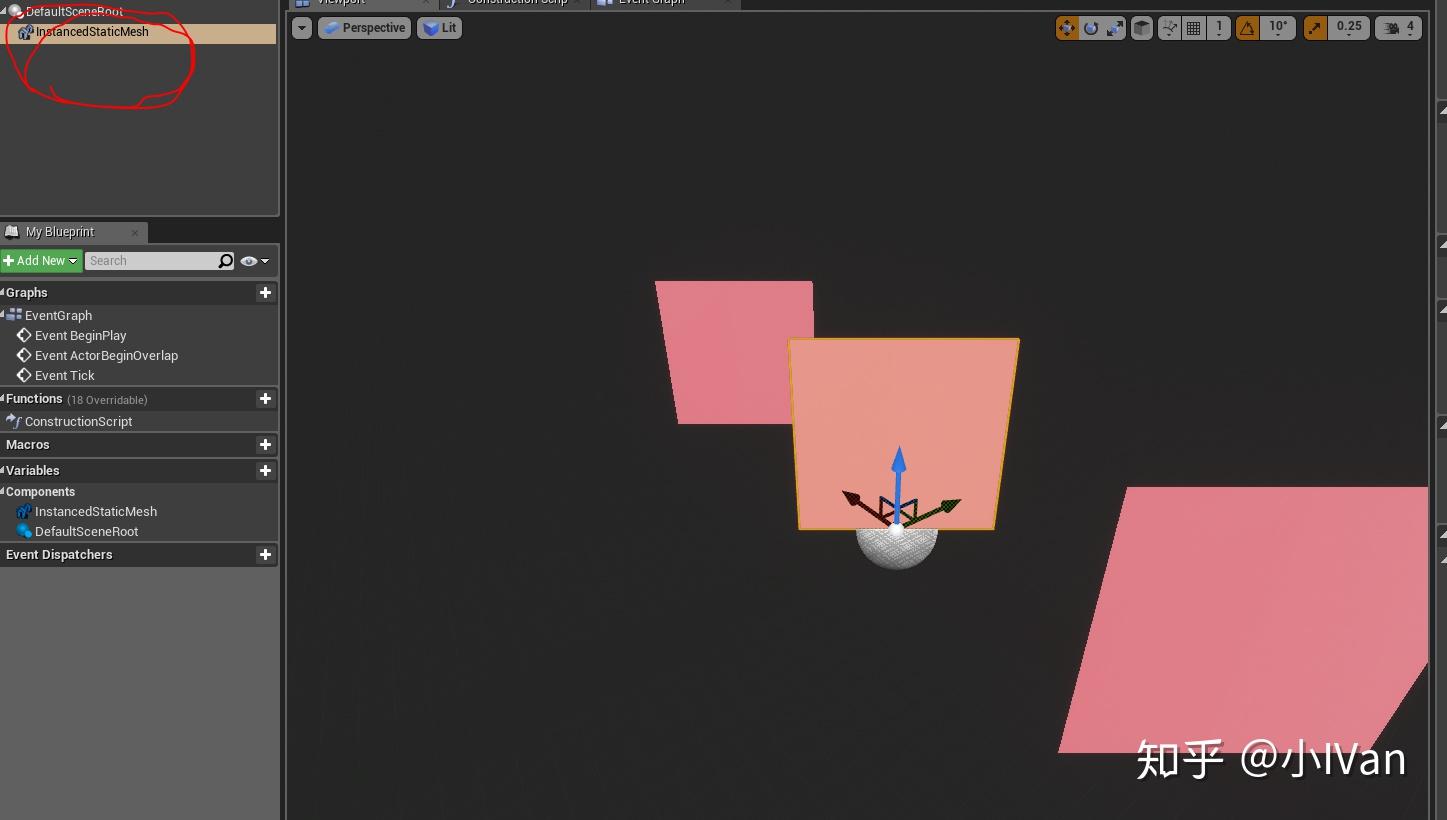
Task: Open the viewport options arrow beside Perspective
Action: click(x=302, y=28)
